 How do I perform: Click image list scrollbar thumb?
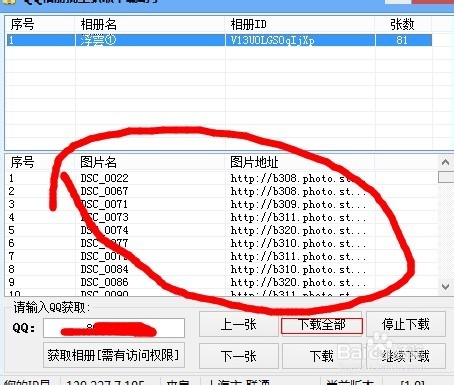pyautogui.click(x=446, y=177)
